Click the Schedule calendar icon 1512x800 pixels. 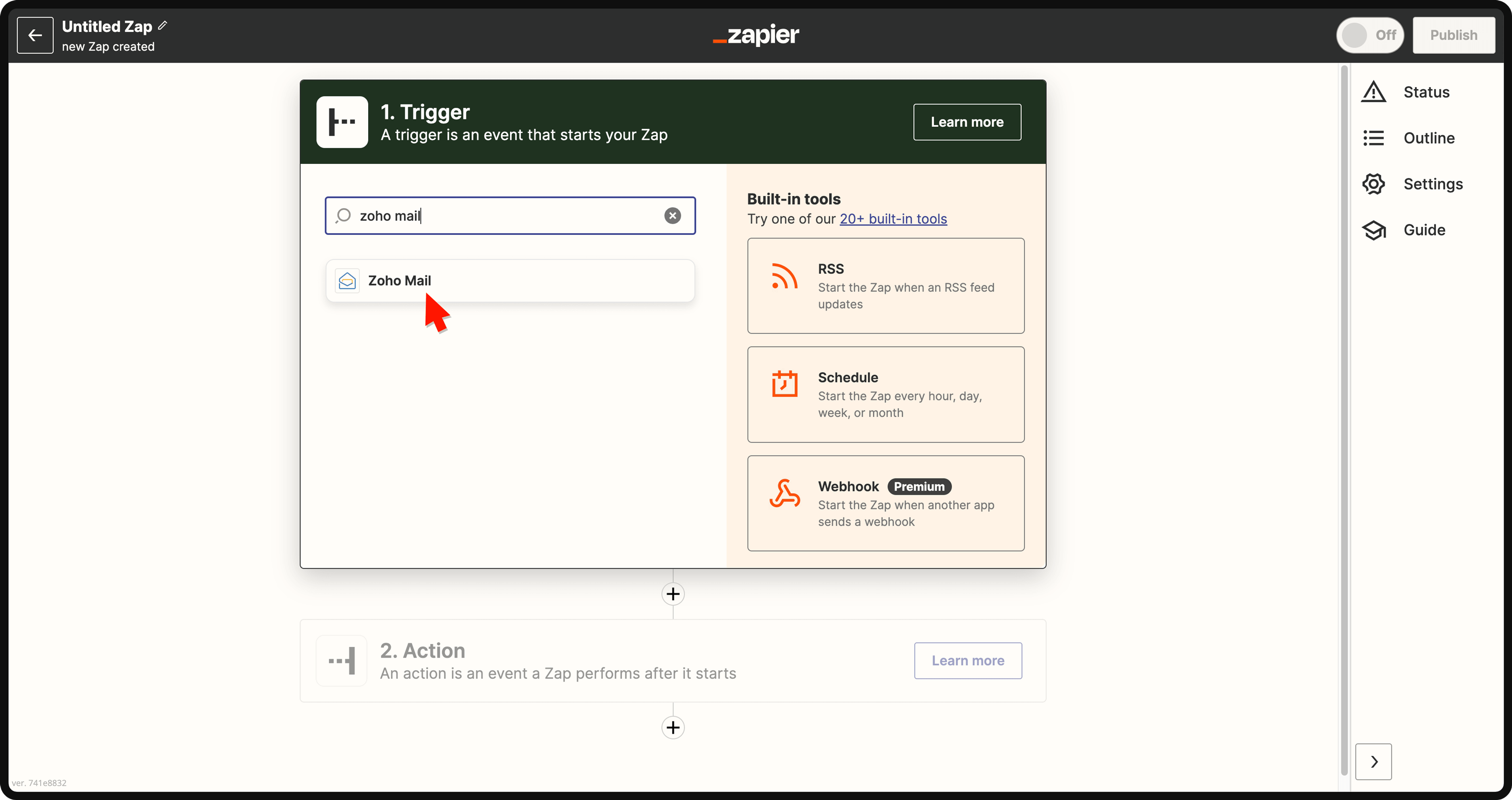(x=784, y=384)
